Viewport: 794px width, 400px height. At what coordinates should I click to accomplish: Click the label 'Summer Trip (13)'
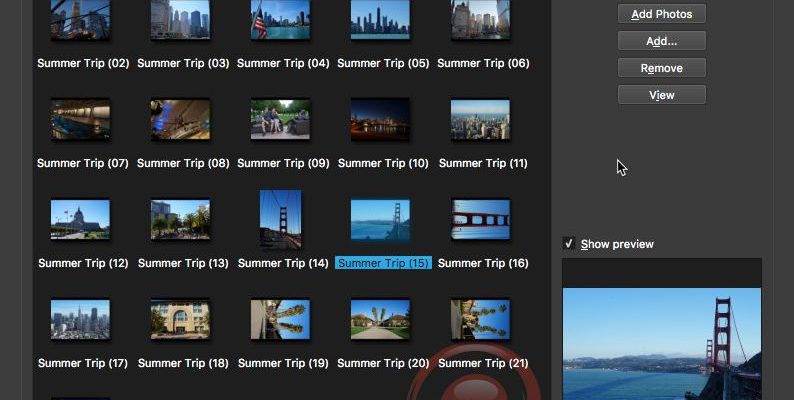point(183,263)
